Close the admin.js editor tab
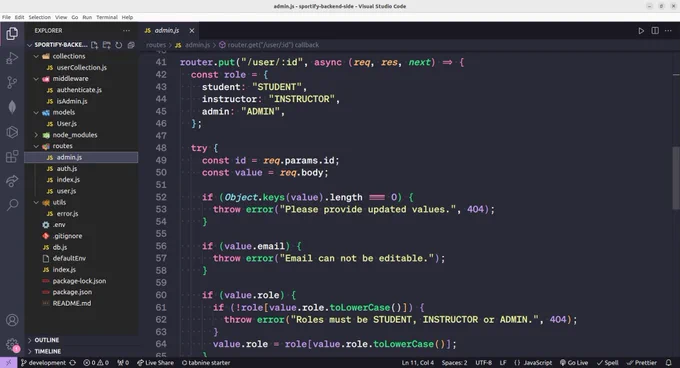Image resolution: width=680 pixels, height=368 pixels. tap(192, 30)
